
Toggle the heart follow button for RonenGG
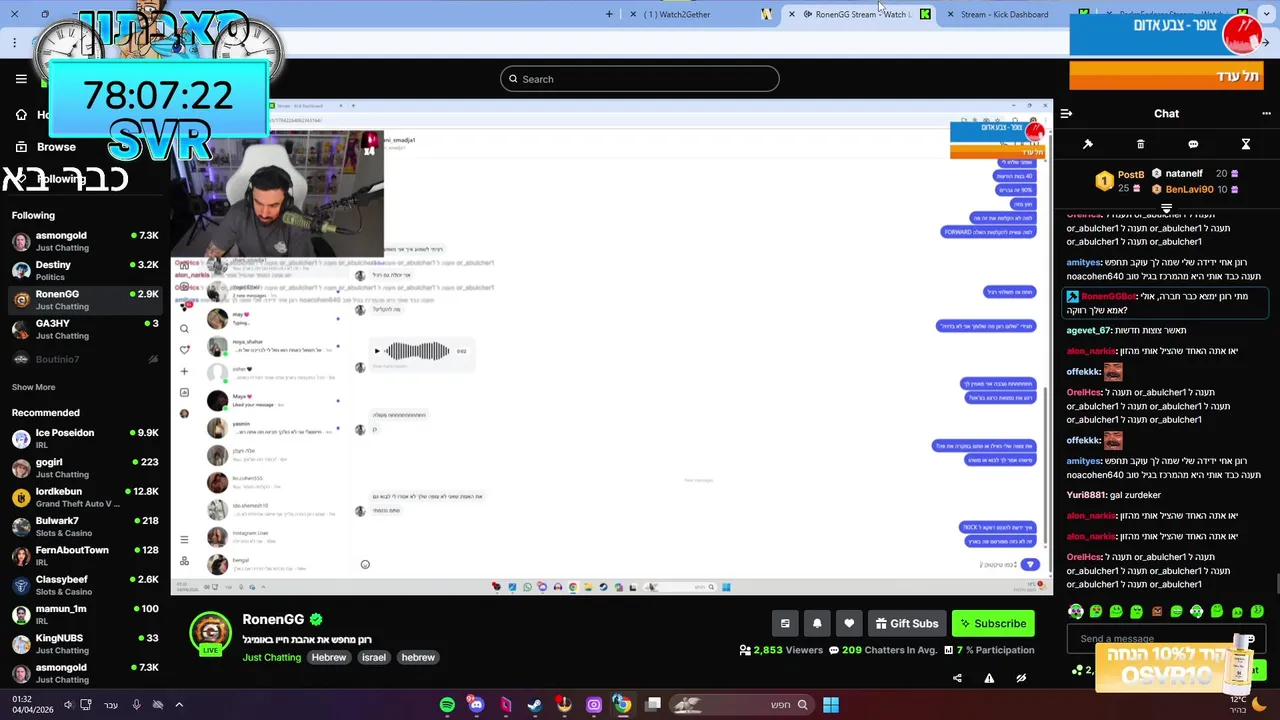(x=849, y=623)
